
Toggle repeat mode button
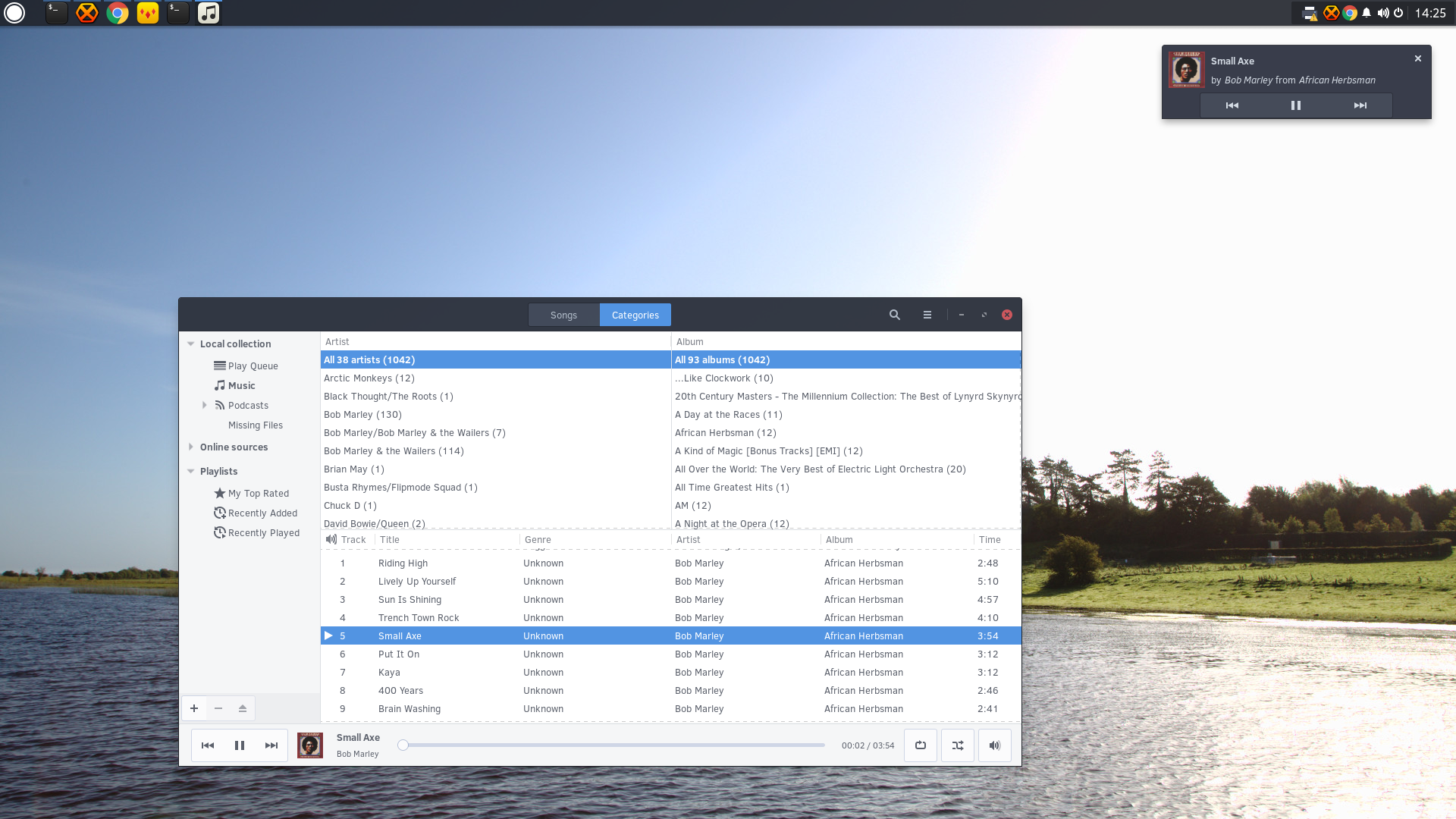tap(921, 745)
